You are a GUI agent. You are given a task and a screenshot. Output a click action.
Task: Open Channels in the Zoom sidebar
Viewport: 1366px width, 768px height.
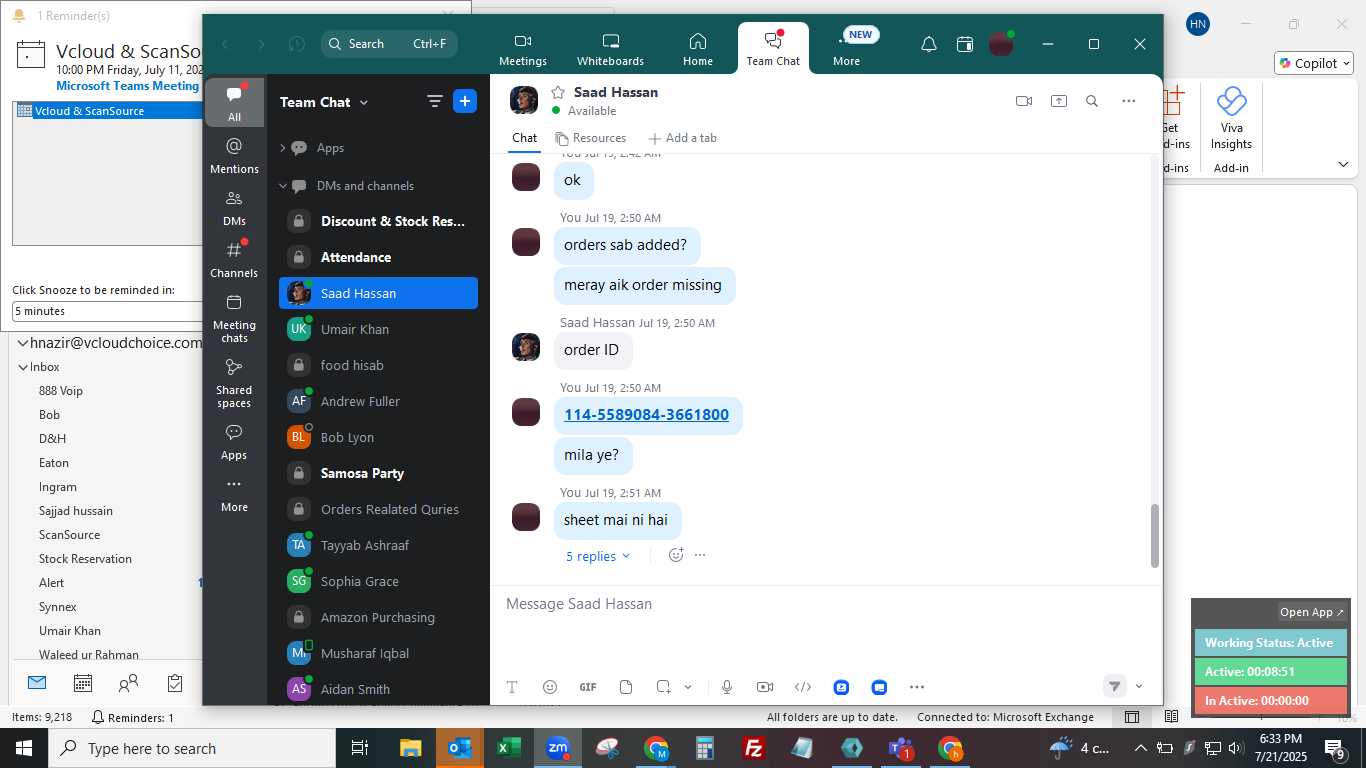234,260
